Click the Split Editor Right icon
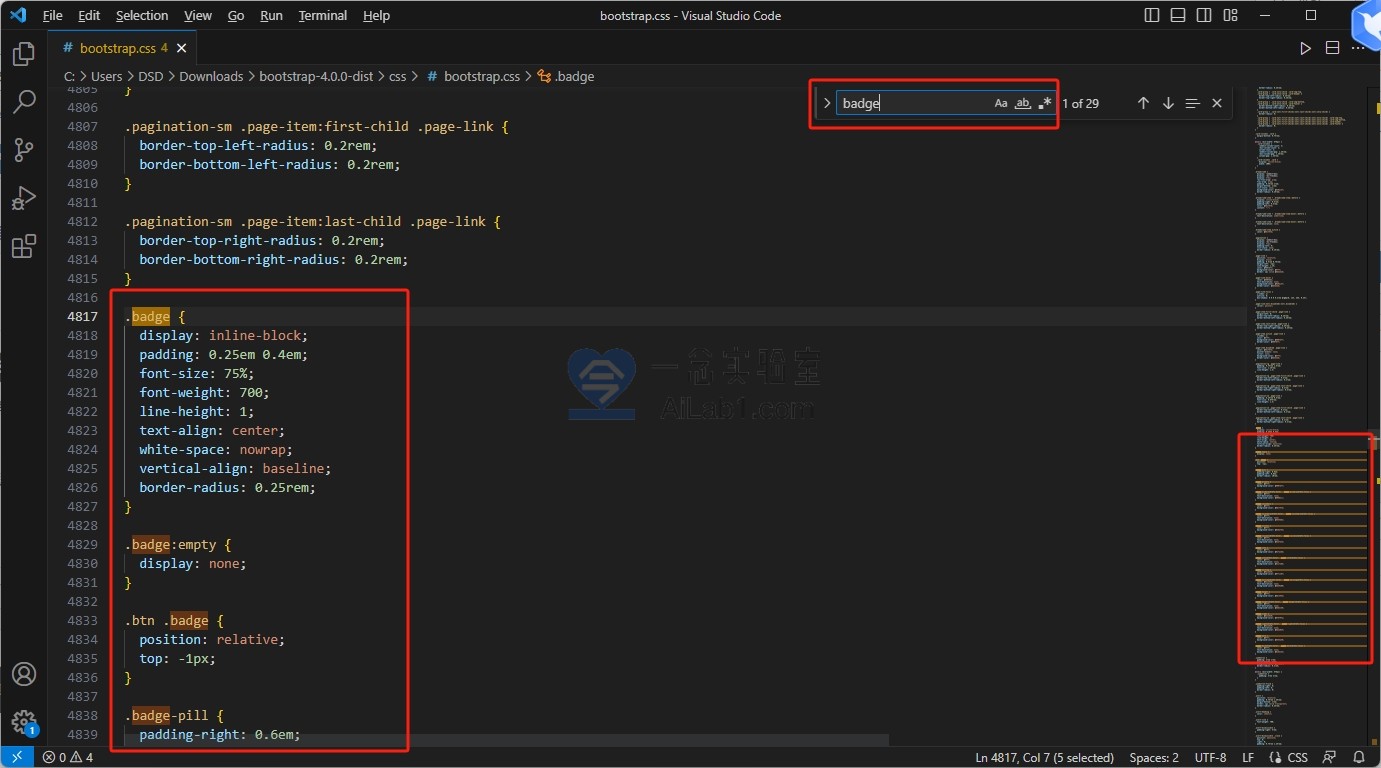This screenshot has height=768, width=1381. click(x=1332, y=48)
